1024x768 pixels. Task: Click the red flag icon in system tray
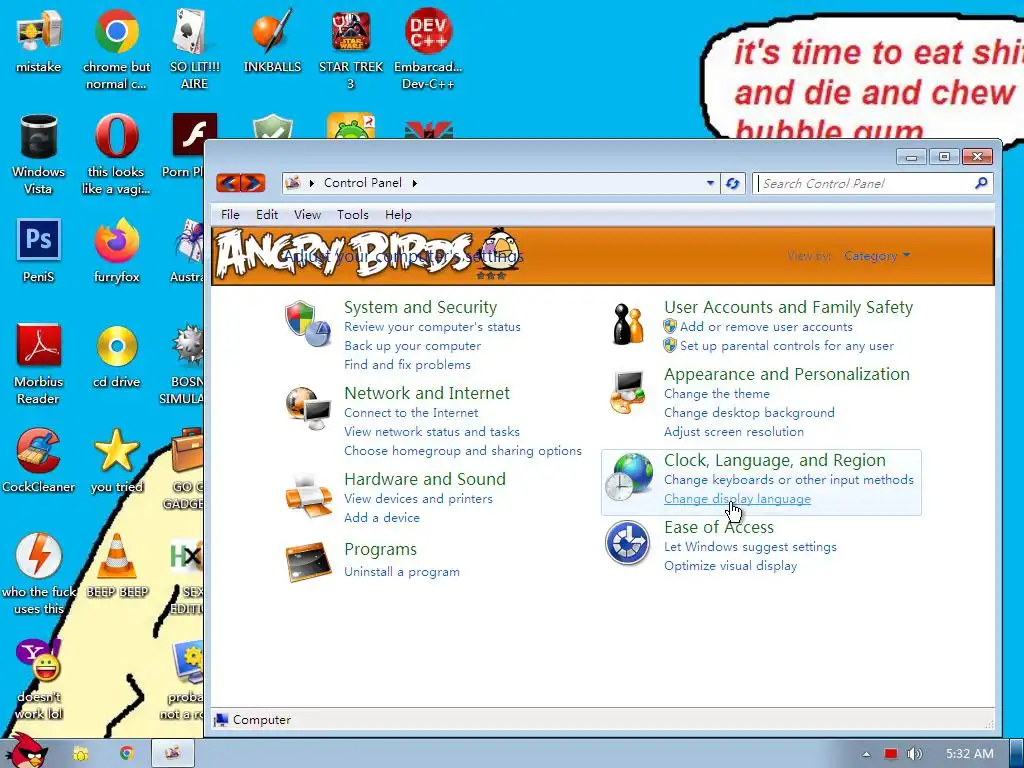click(890, 754)
